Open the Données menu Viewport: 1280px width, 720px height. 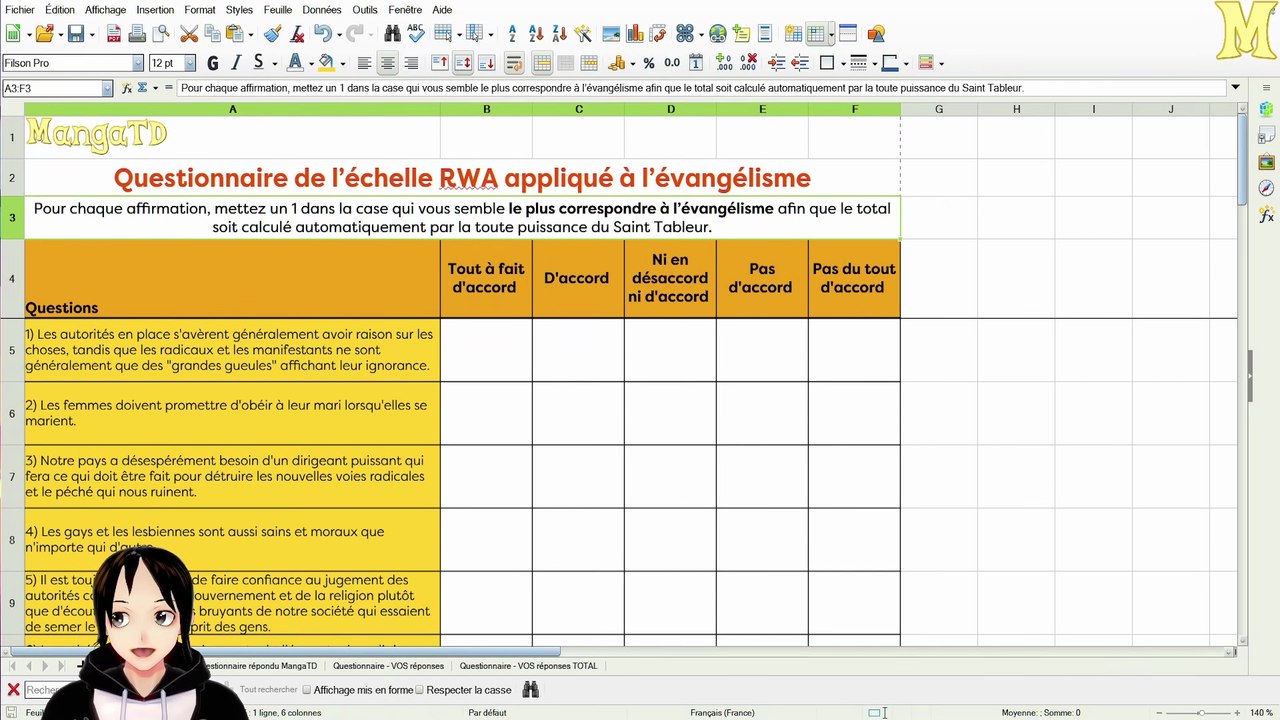tap(322, 10)
